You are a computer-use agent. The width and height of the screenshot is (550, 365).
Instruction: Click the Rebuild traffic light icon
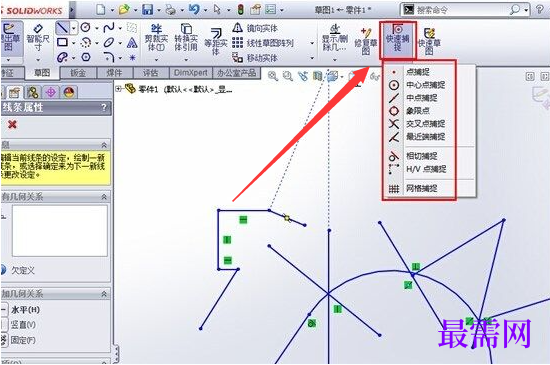pyautogui.click(x=240, y=9)
